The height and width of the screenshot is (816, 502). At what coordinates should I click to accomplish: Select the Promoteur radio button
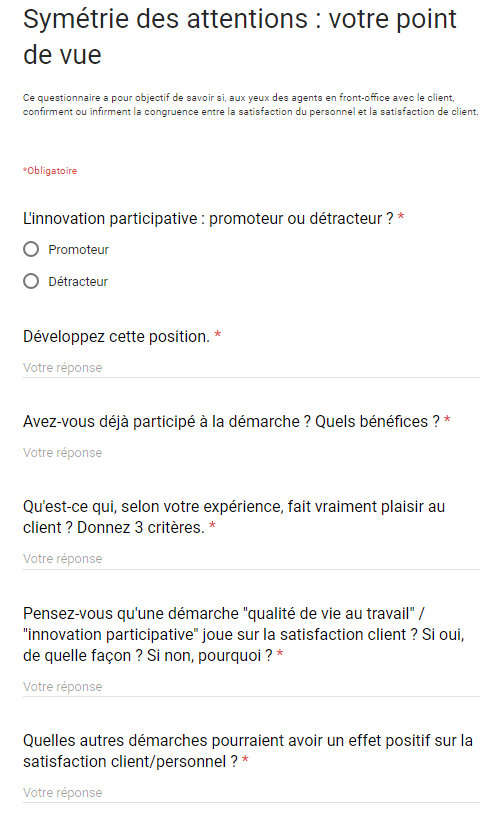(31, 249)
